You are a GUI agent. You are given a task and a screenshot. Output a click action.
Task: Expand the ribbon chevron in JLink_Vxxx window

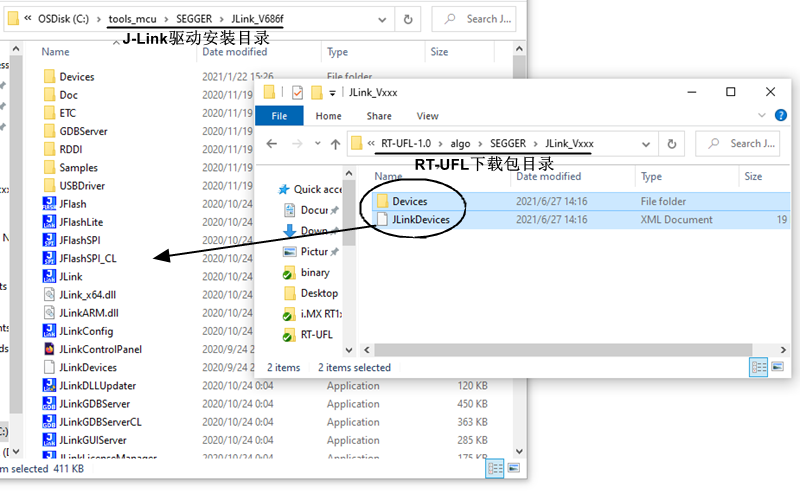pyautogui.click(x=762, y=115)
